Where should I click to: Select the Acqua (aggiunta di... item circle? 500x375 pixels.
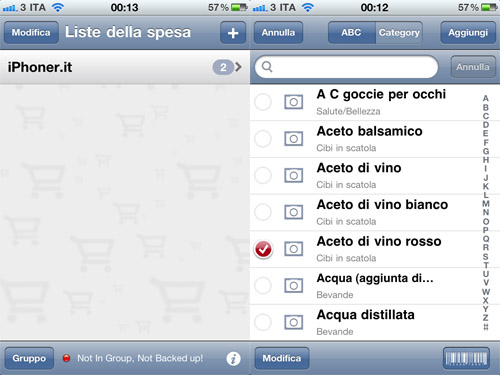click(x=263, y=286)
